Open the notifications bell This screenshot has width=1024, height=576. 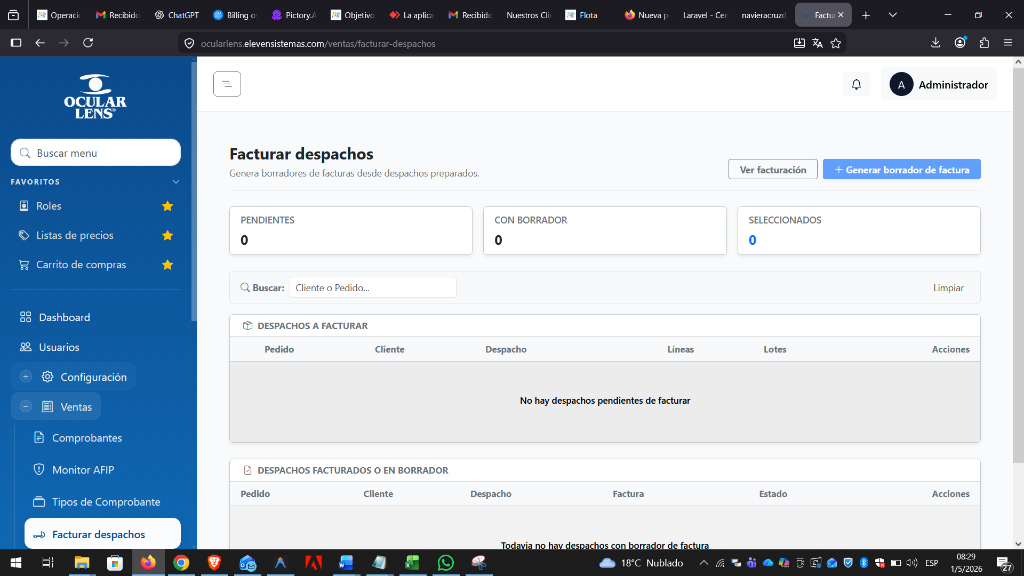point(856,84)
